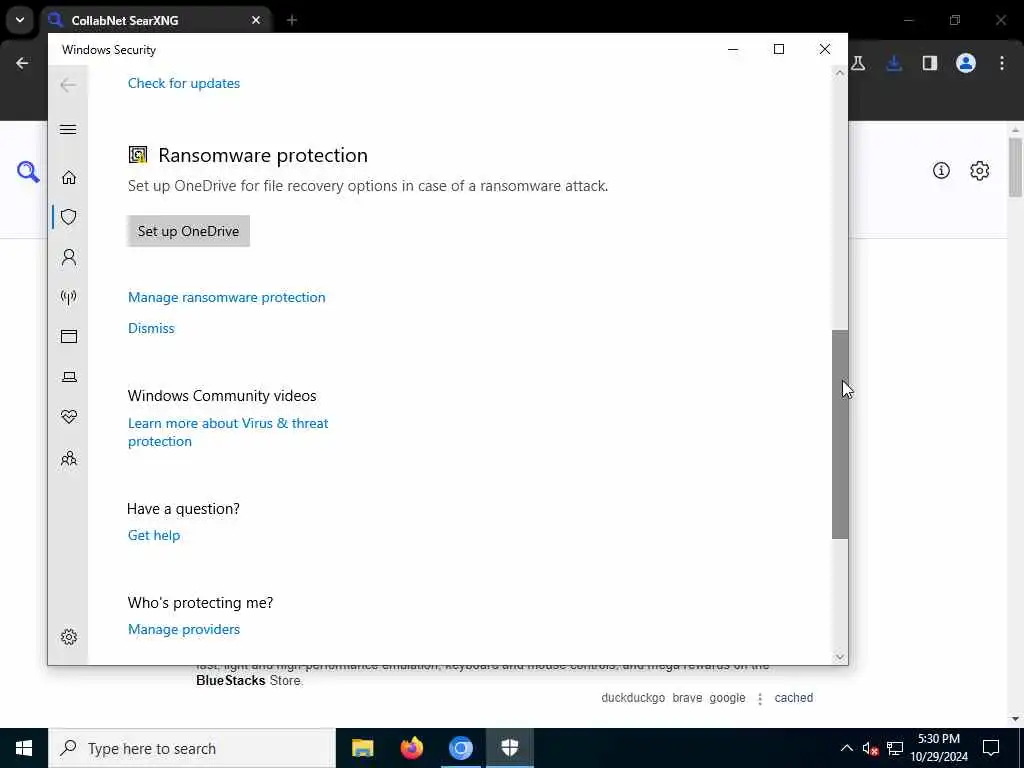This screenshot has width=1024, height=768.
Task: Open File Explorer from taskbar
Action: (362, 748)
